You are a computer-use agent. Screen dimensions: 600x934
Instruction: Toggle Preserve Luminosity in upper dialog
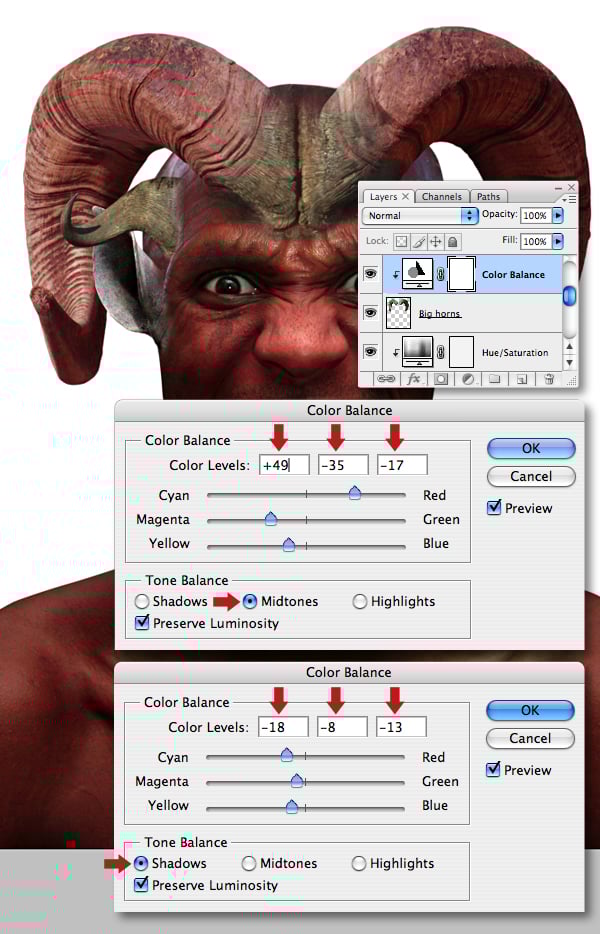[142, 623]
